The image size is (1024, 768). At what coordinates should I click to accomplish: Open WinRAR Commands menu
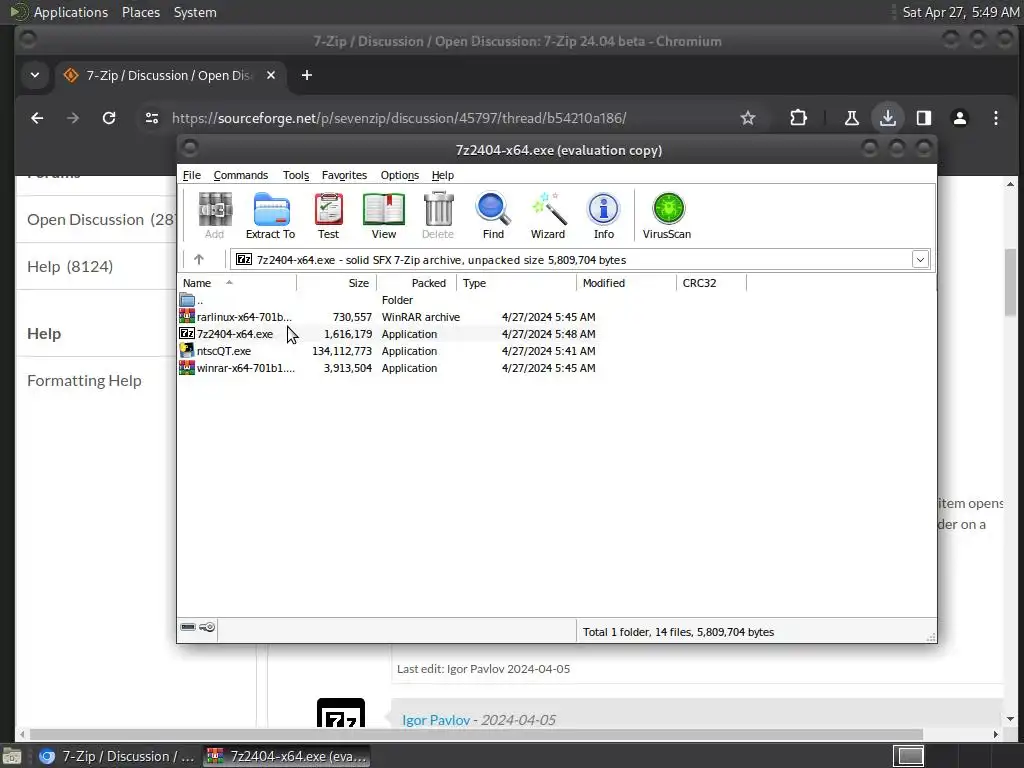tap(240, 175)
